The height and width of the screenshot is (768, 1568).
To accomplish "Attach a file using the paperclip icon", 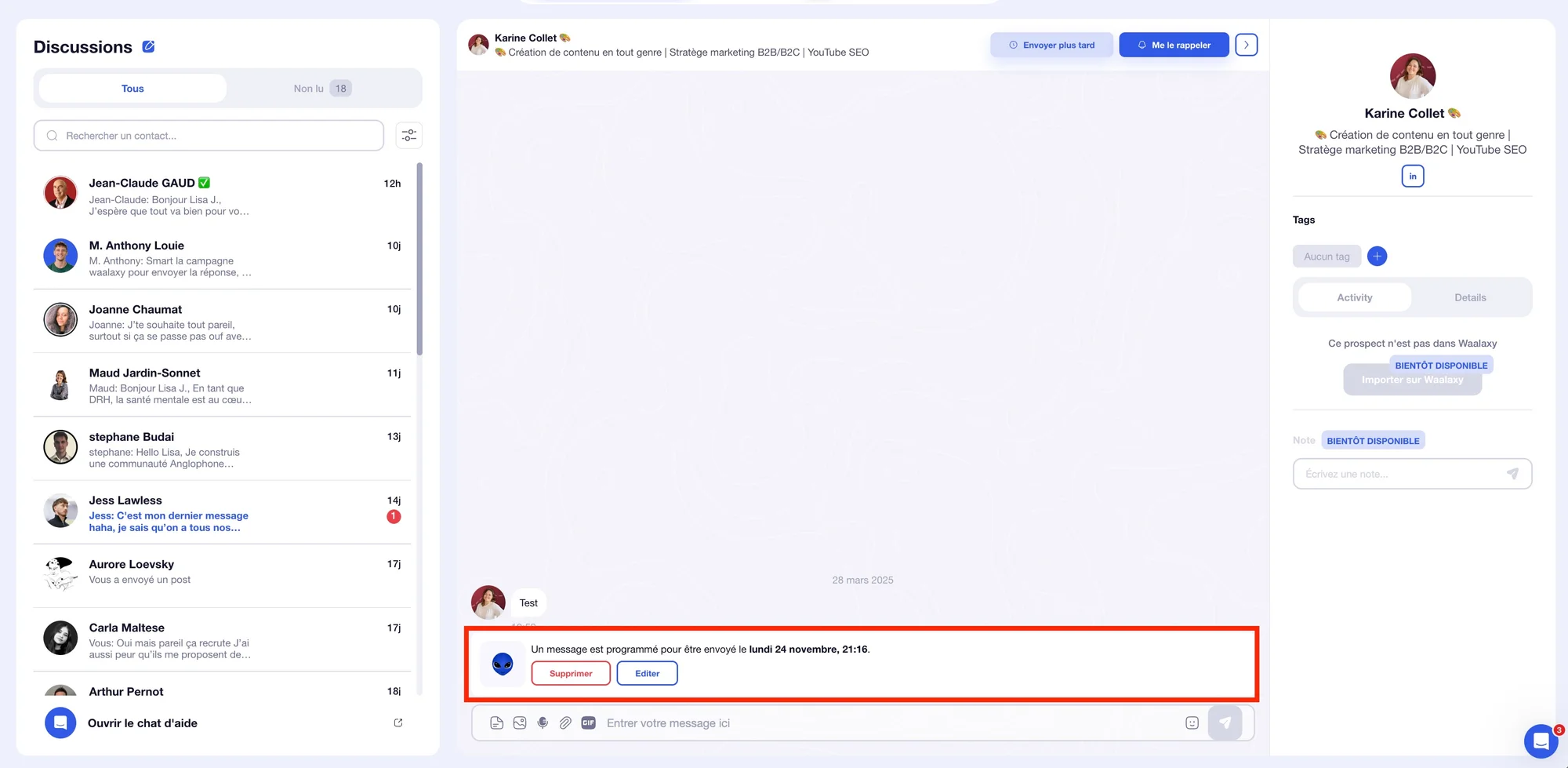I will tap(565, 723).
